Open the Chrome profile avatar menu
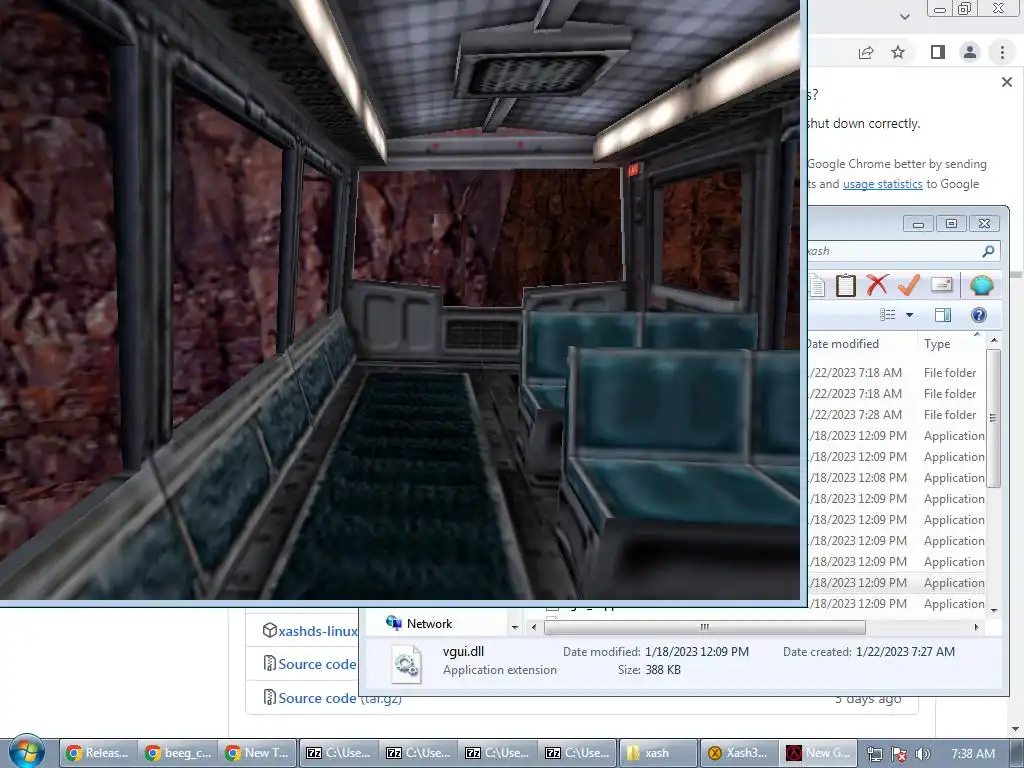Viewport: 1024px width, 768px height. click(970, 52)
